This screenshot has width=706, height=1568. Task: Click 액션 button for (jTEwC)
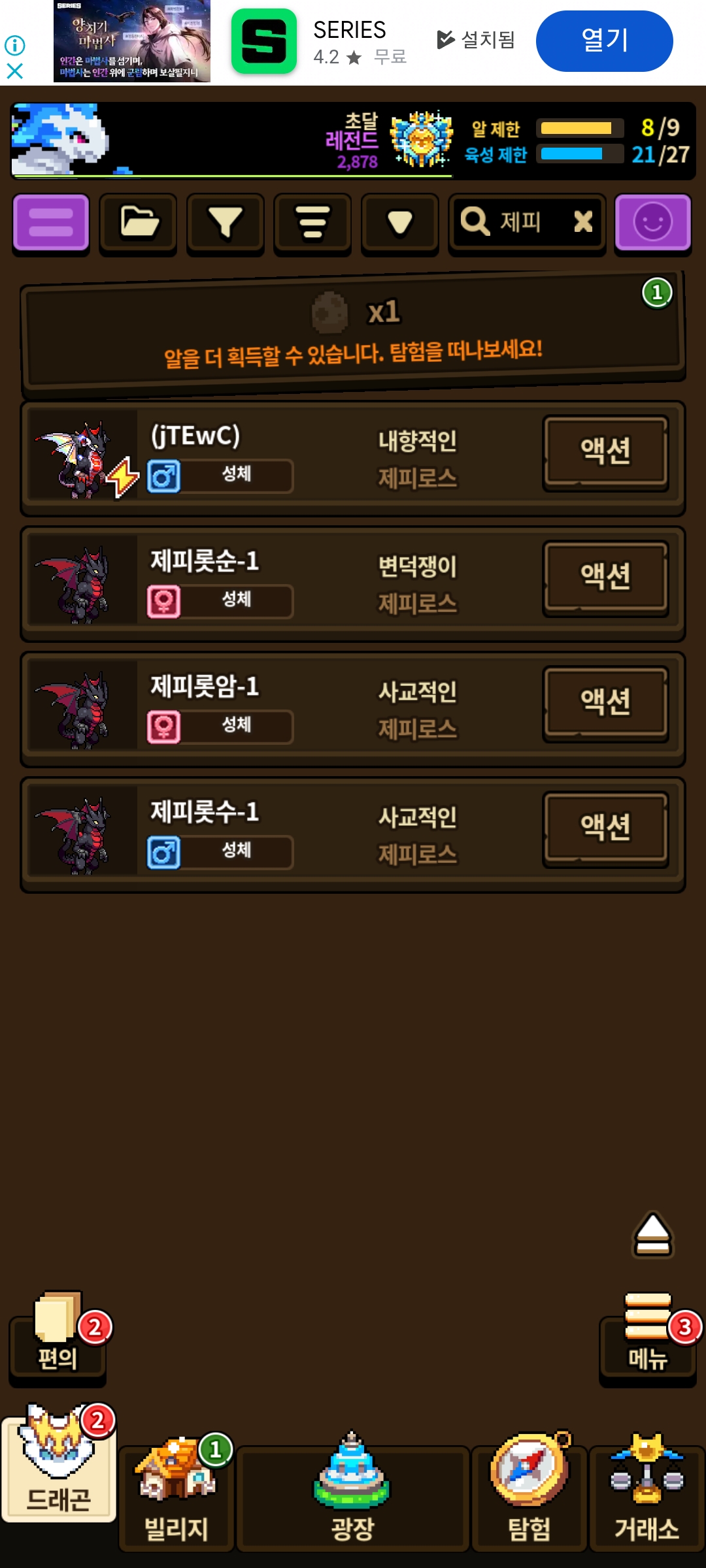pyautogui.click(x=605, y=451)
